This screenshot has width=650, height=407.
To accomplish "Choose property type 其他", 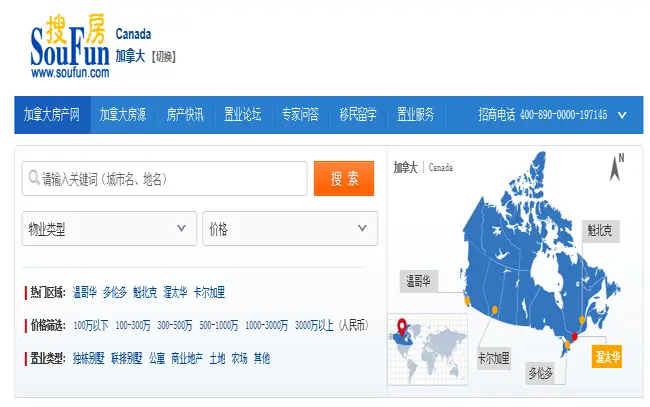I will 262,359.
